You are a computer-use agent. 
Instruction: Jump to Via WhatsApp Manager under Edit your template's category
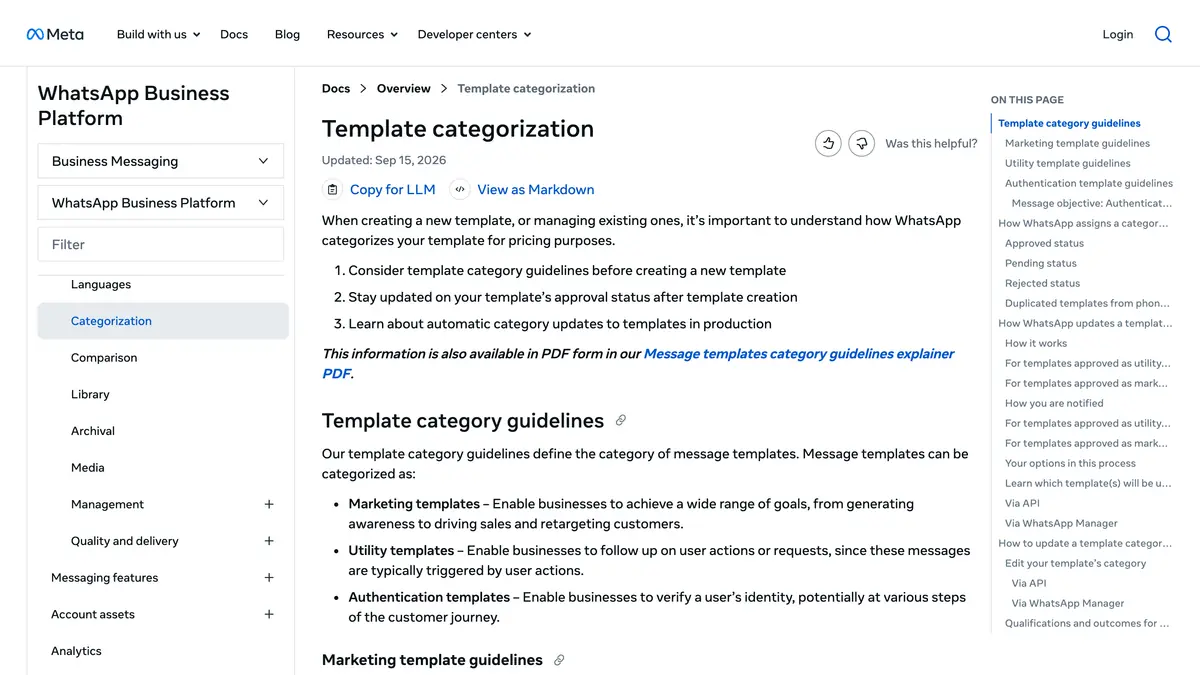coord(1068,603)
